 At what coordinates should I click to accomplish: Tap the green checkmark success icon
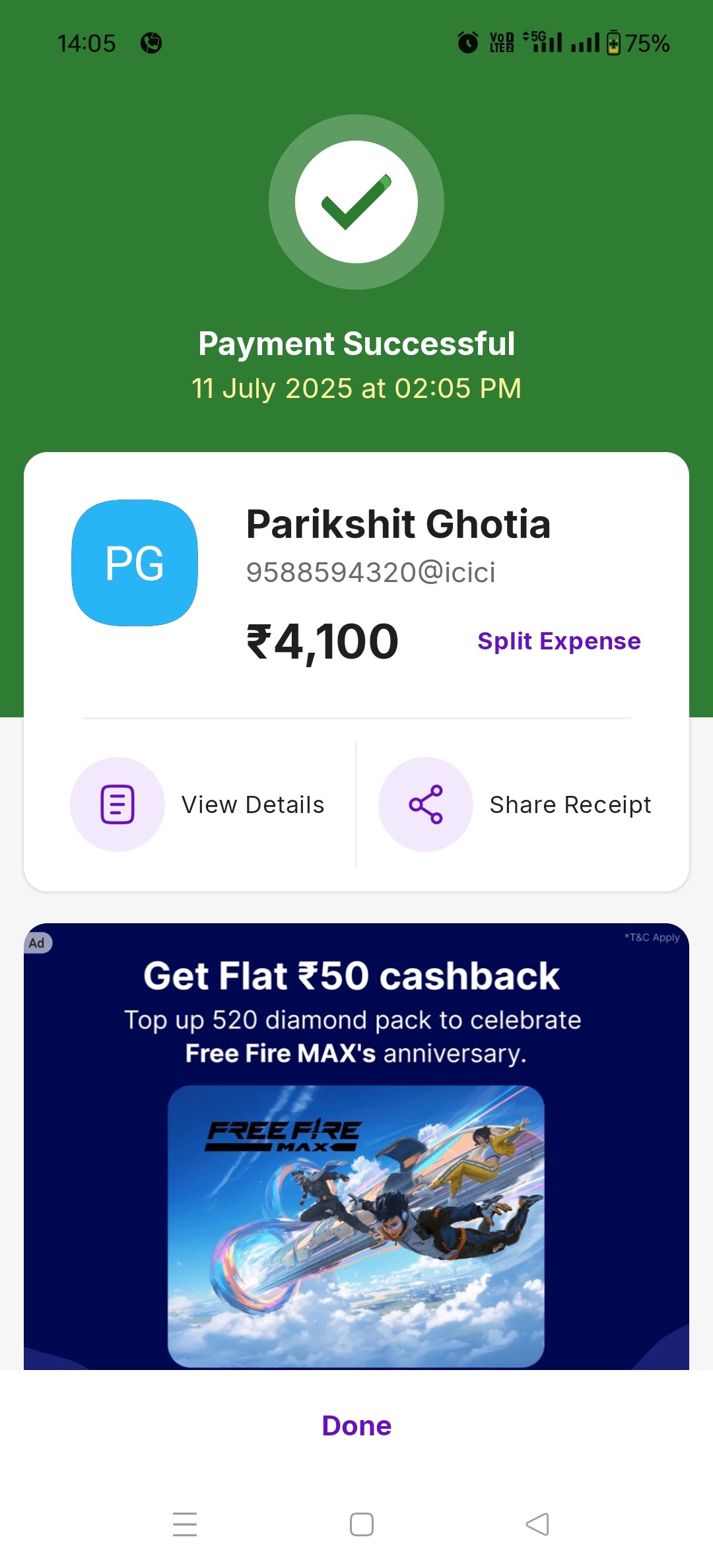click(x=356, y=202)
